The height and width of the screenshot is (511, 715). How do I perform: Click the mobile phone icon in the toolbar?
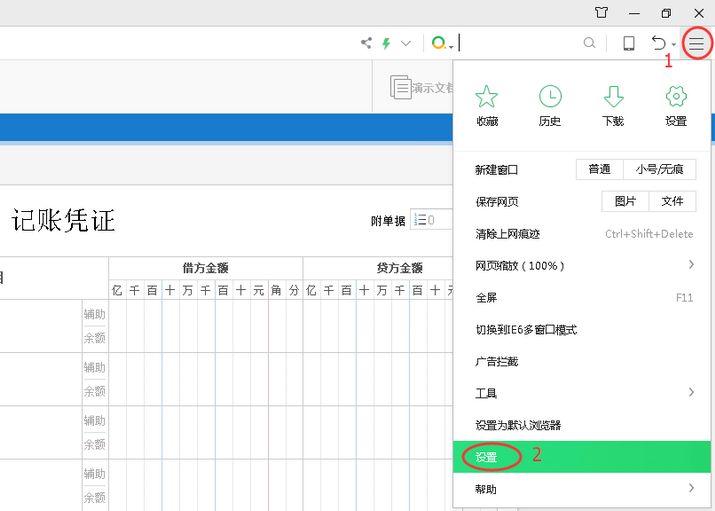point(629,43)
